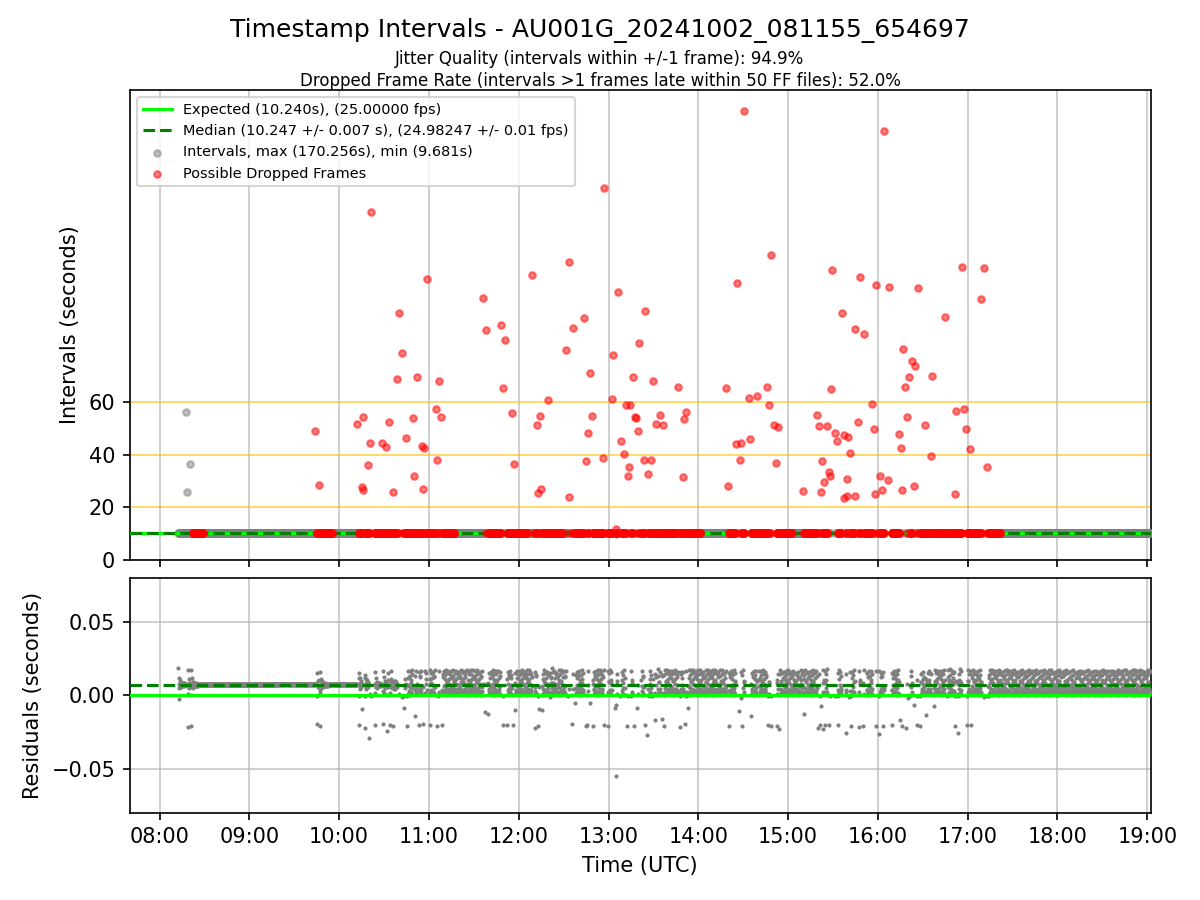Select the 'Dropped Frame Rate' subtitle line showing 52.0%

599,80
